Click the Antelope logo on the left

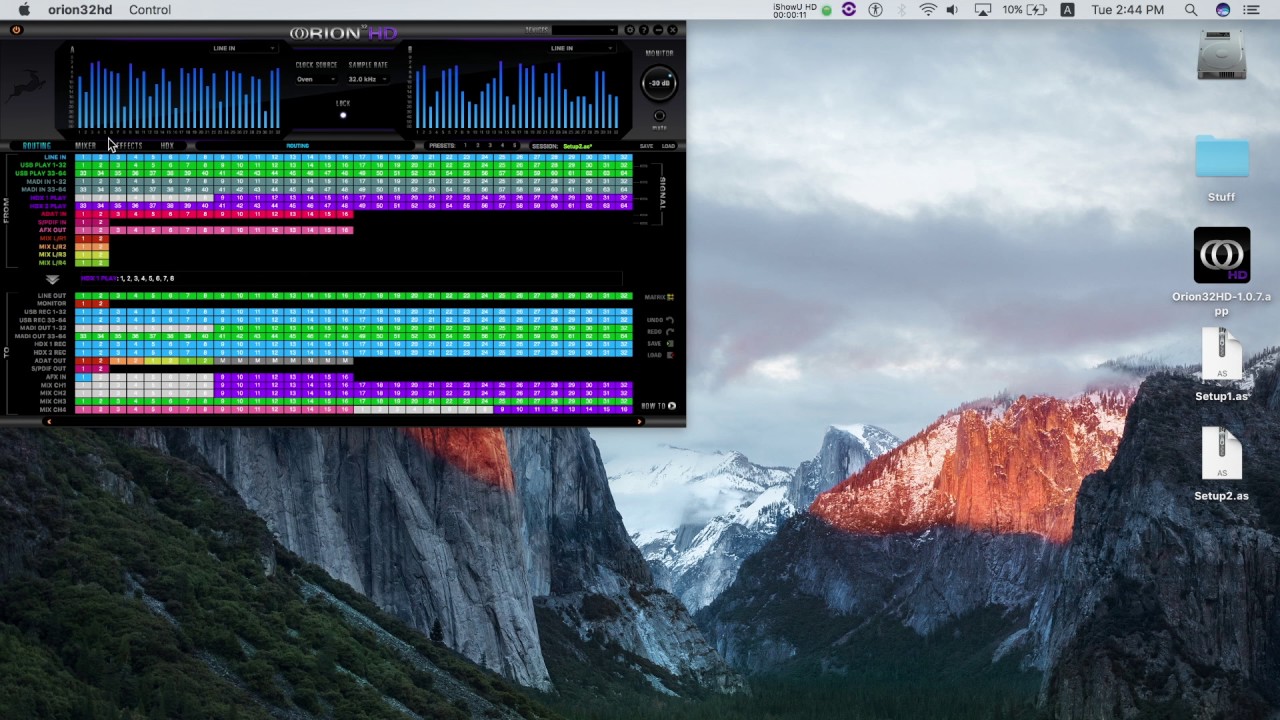tap(24, 88)
